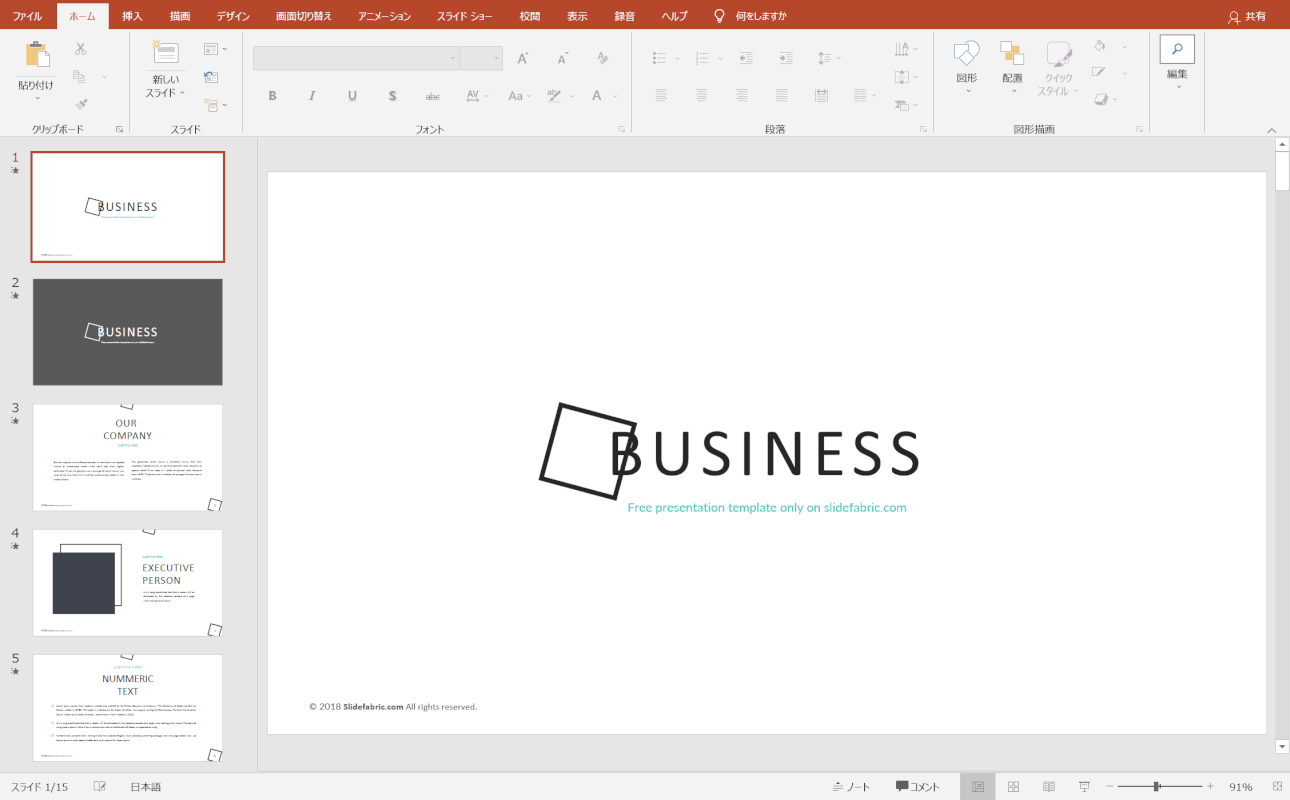The width and height of the screenshot is (1290, 800).
Task: Toggle the コメント (Comments) pane
Action: click(917, 787)
